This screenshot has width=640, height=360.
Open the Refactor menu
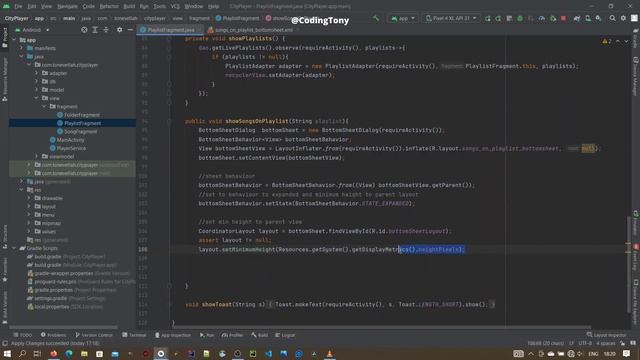coord(109,6)
